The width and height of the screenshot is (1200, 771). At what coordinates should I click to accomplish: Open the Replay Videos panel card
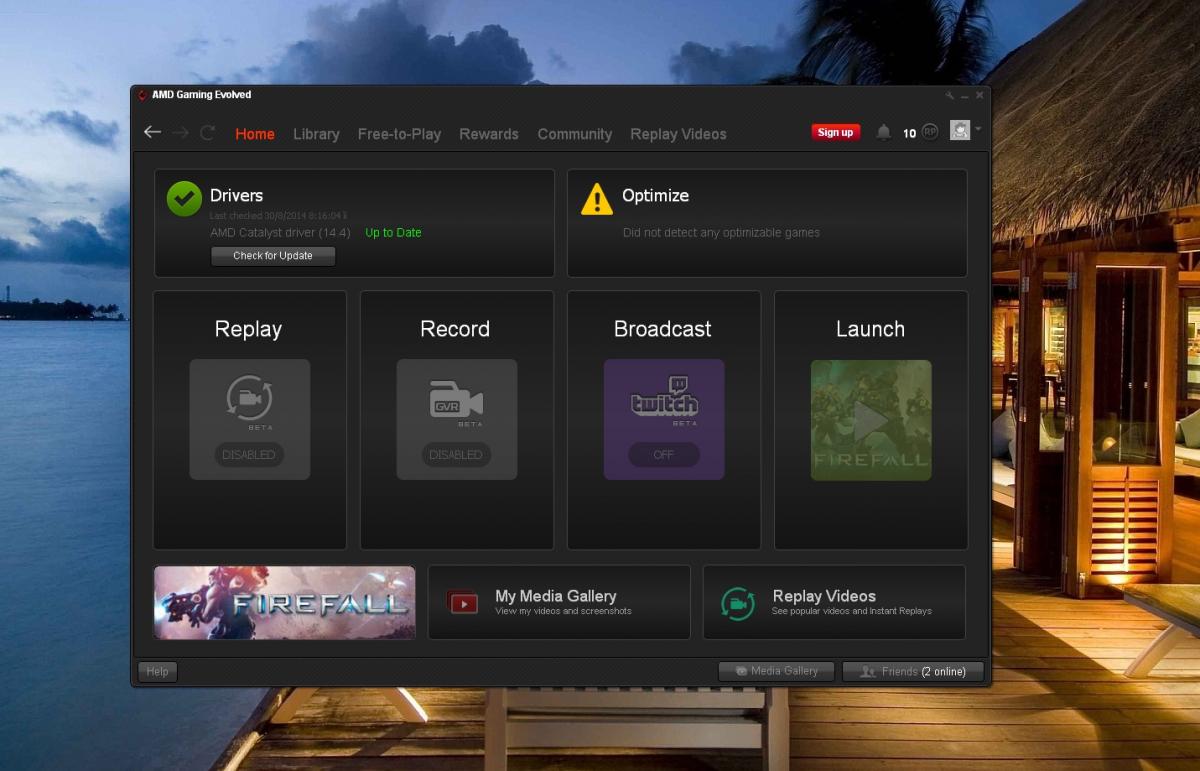point(834,602)
